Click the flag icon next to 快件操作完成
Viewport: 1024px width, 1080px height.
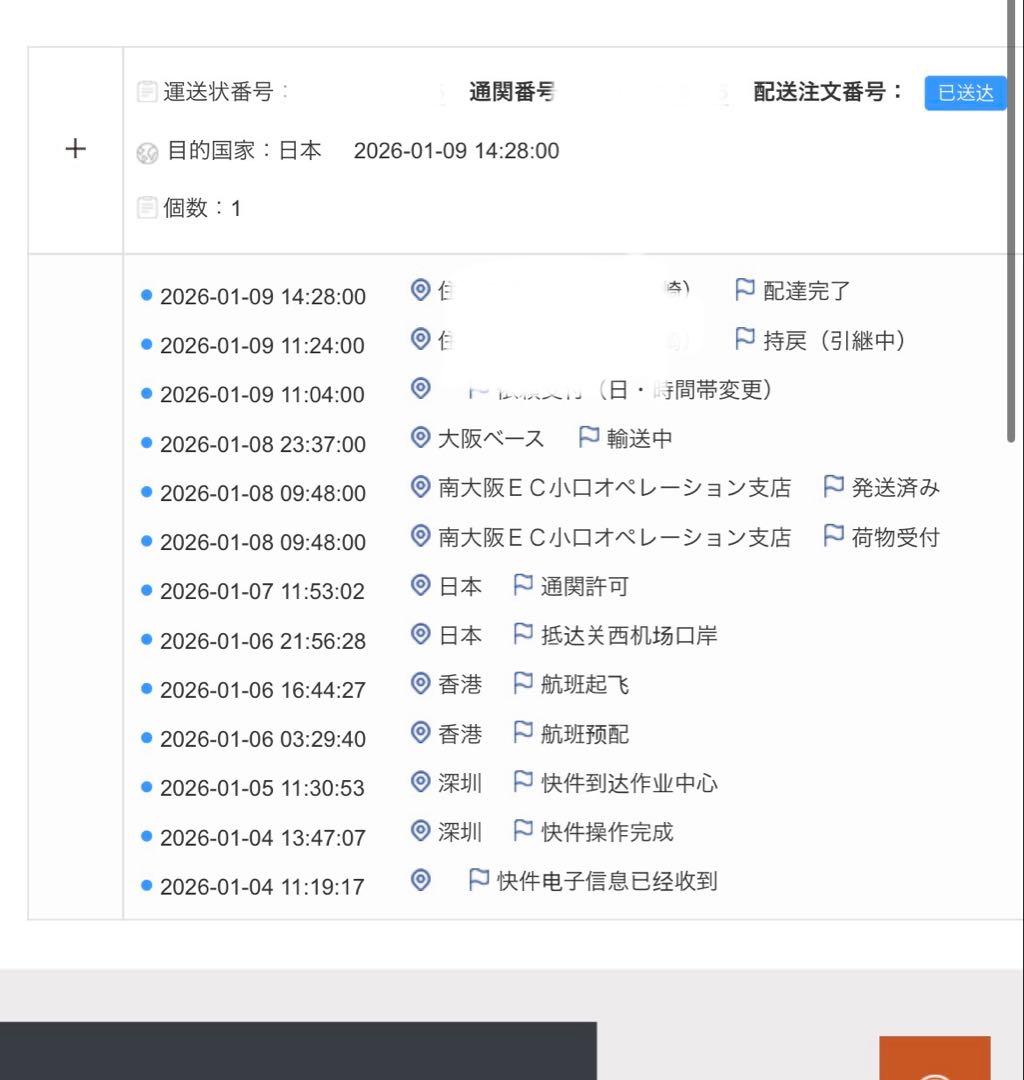click(x=522, y=830)
